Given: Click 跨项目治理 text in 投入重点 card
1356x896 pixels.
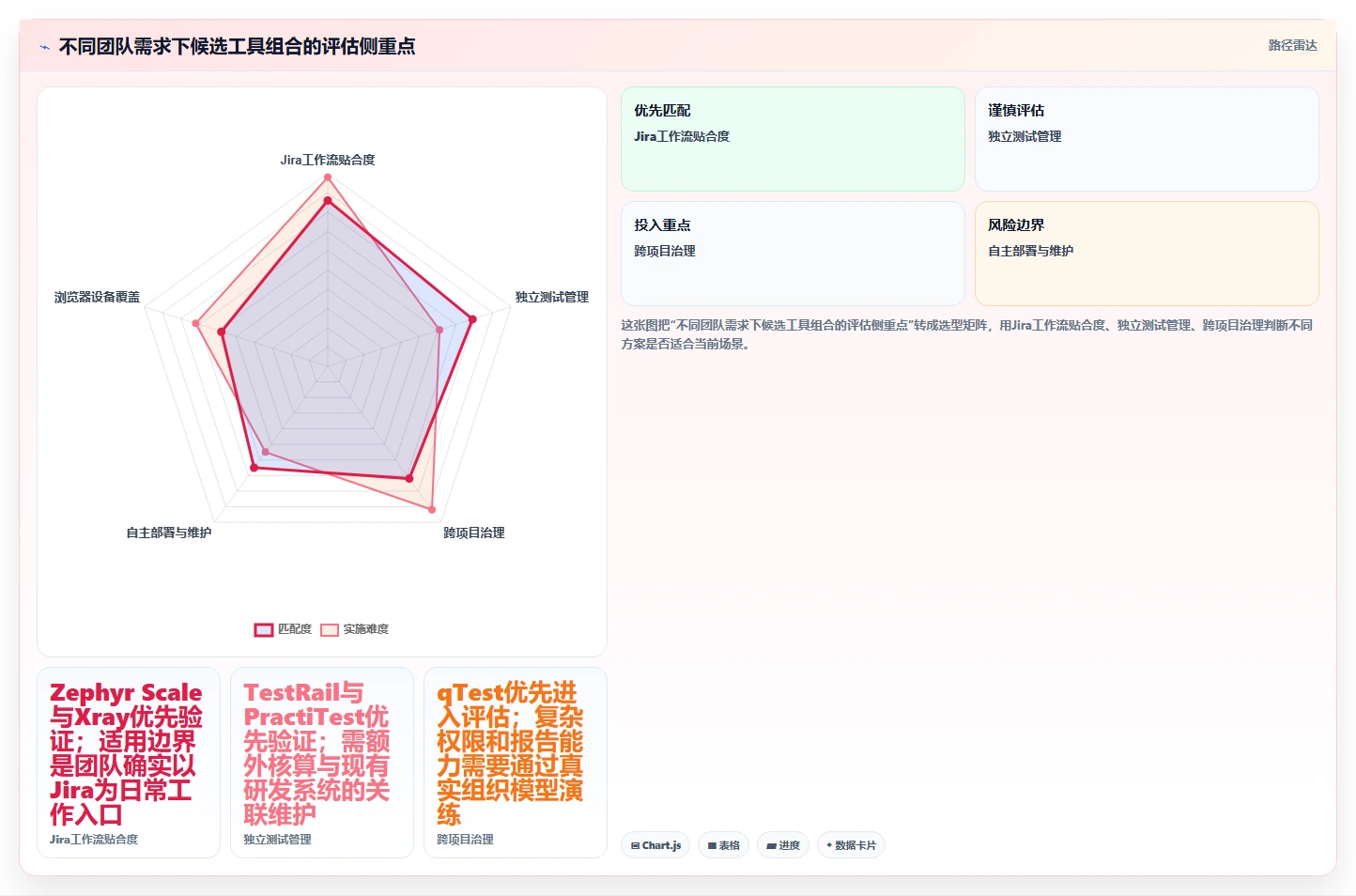Looking at the screenshot, I should coord(665,251).
